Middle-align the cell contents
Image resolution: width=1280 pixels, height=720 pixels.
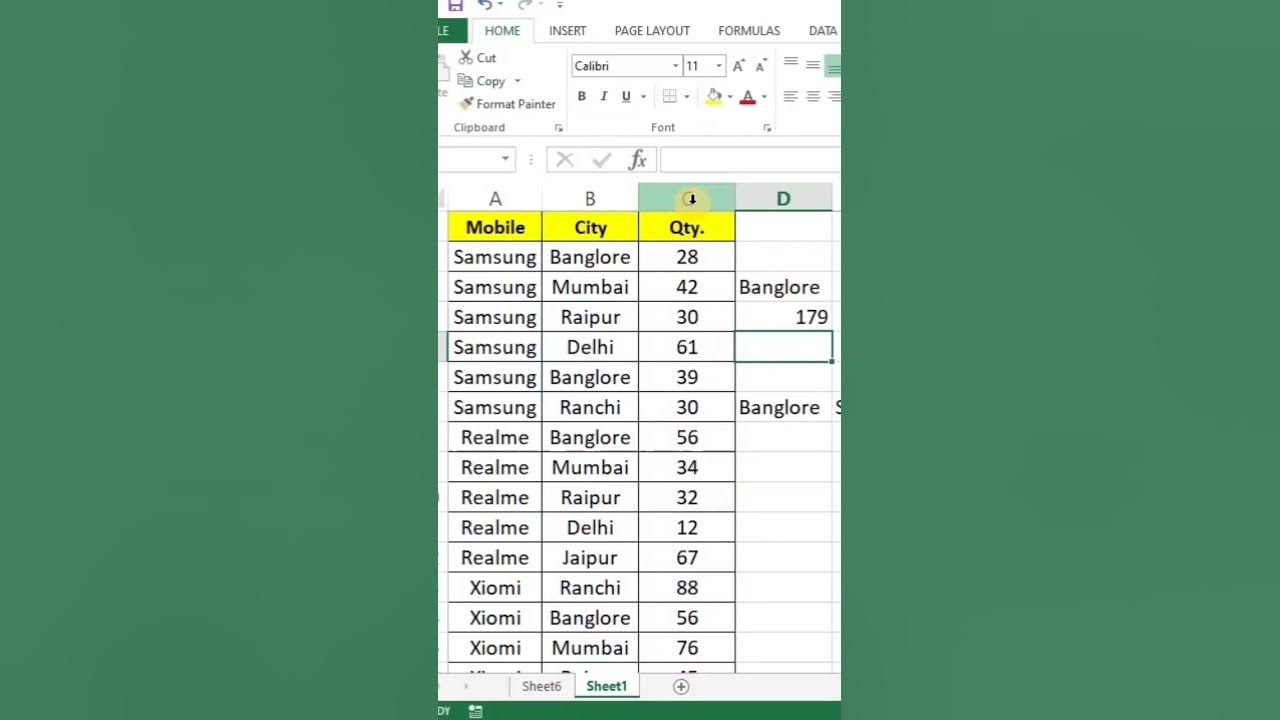click(x=813, y=64)
